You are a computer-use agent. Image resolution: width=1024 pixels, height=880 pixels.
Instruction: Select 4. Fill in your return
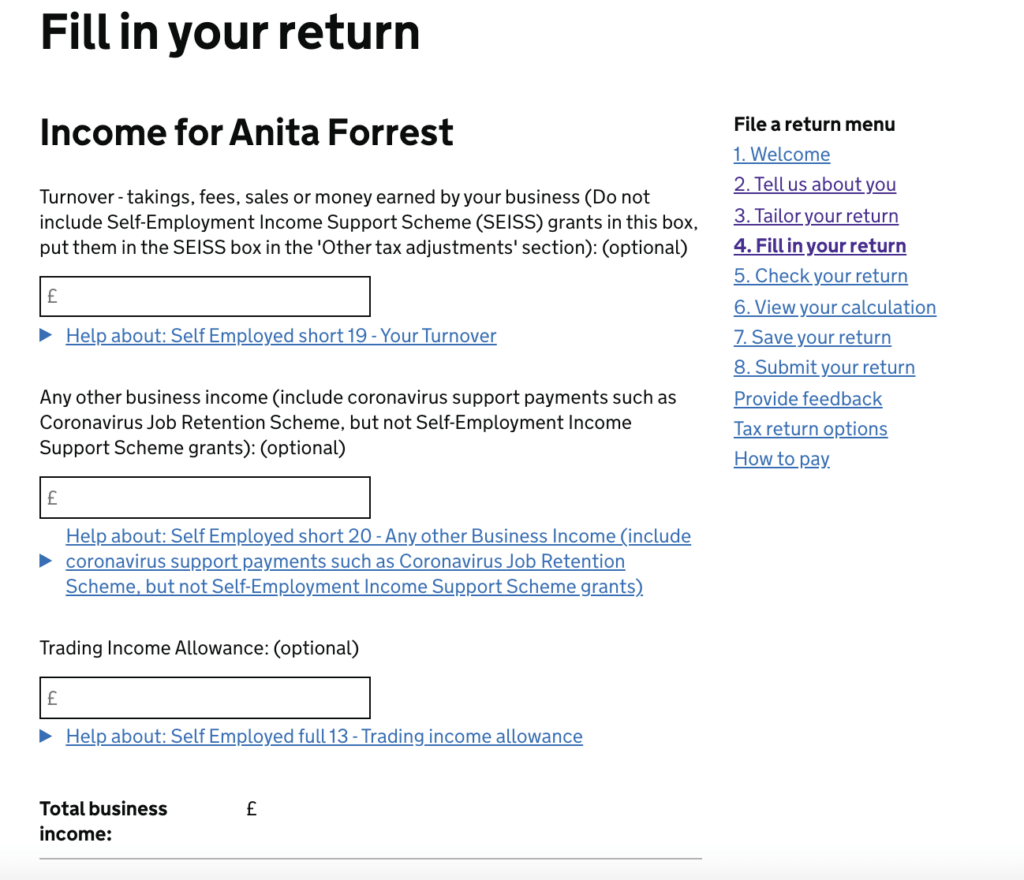pyautogui.click(x=820, y=245)
